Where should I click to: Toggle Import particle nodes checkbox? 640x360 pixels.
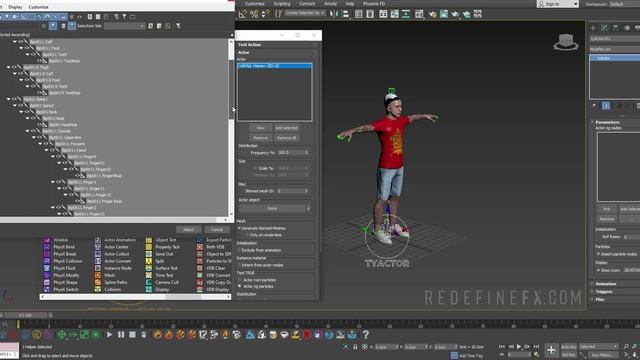click(598, 254)
